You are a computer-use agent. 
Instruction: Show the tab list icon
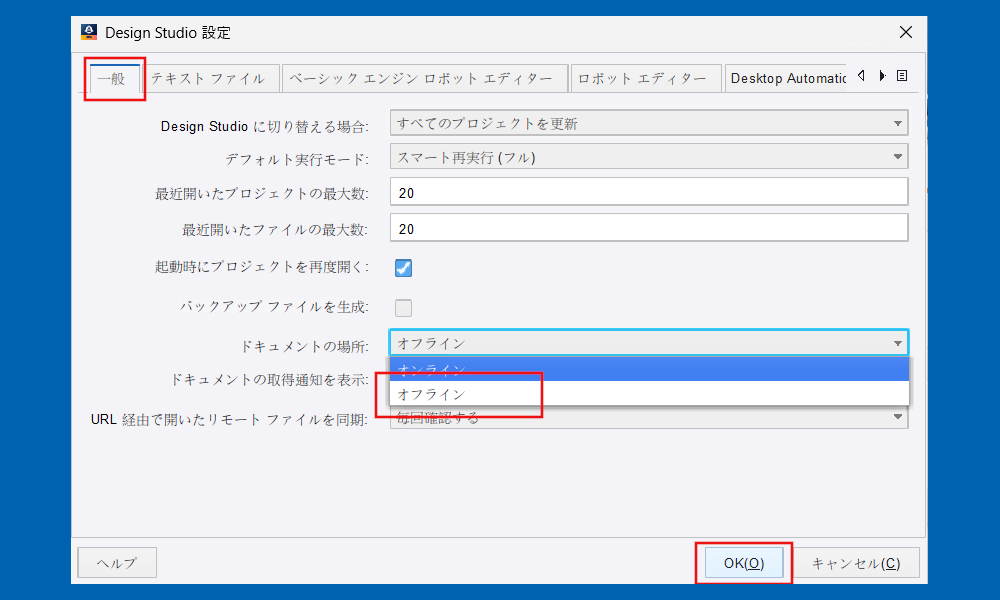click(902, 76)
